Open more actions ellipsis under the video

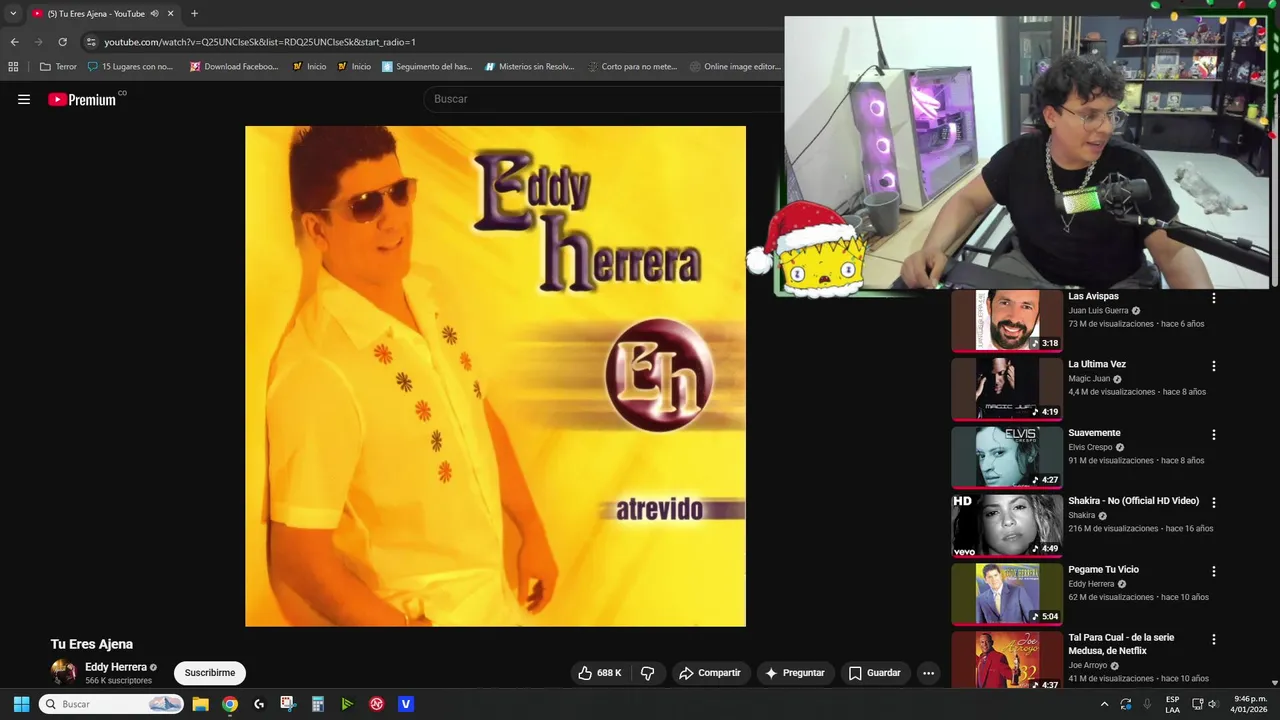928,673
